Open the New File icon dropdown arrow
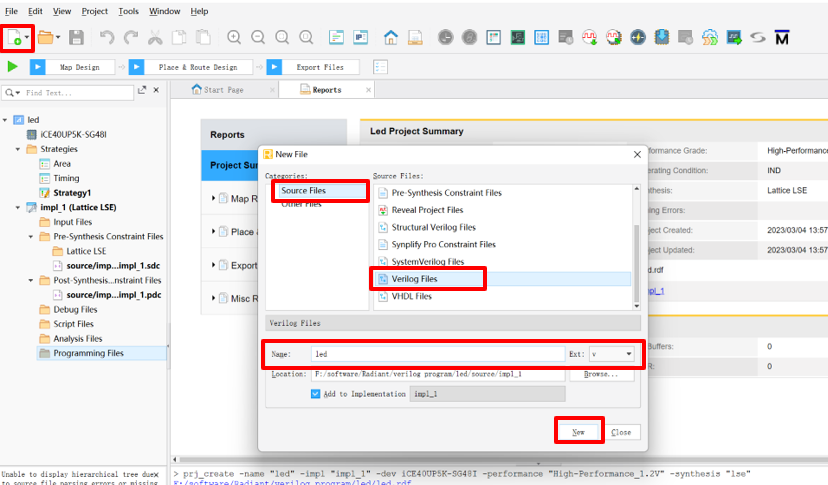The height and width of the screenshot is (485, 828). (x=26, y=38)
